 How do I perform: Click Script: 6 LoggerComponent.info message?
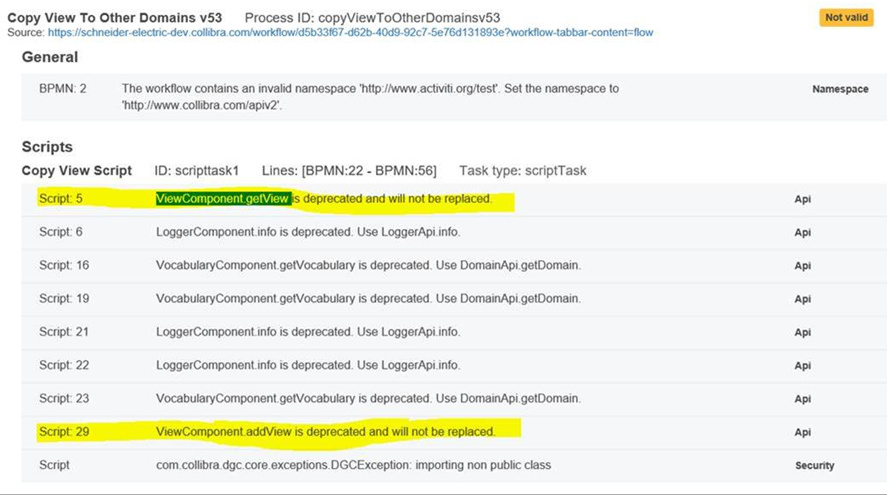click(x=308, y=232)
